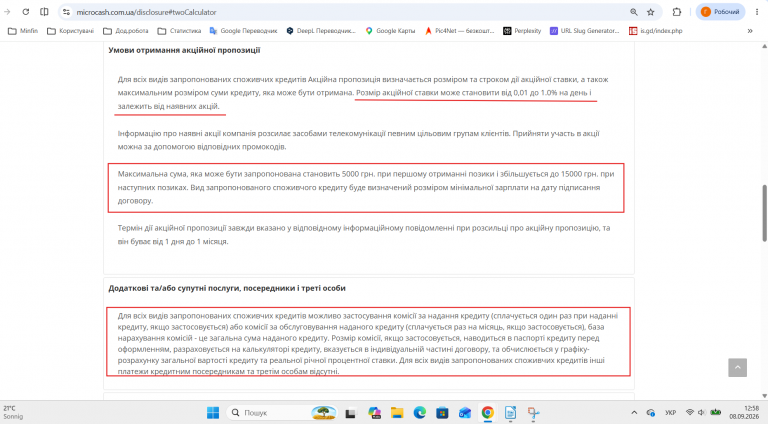This screenshot has width=768, height=424.
Task: Expand the hidden bookmarks overflow chevron
Action: [750, 31]
